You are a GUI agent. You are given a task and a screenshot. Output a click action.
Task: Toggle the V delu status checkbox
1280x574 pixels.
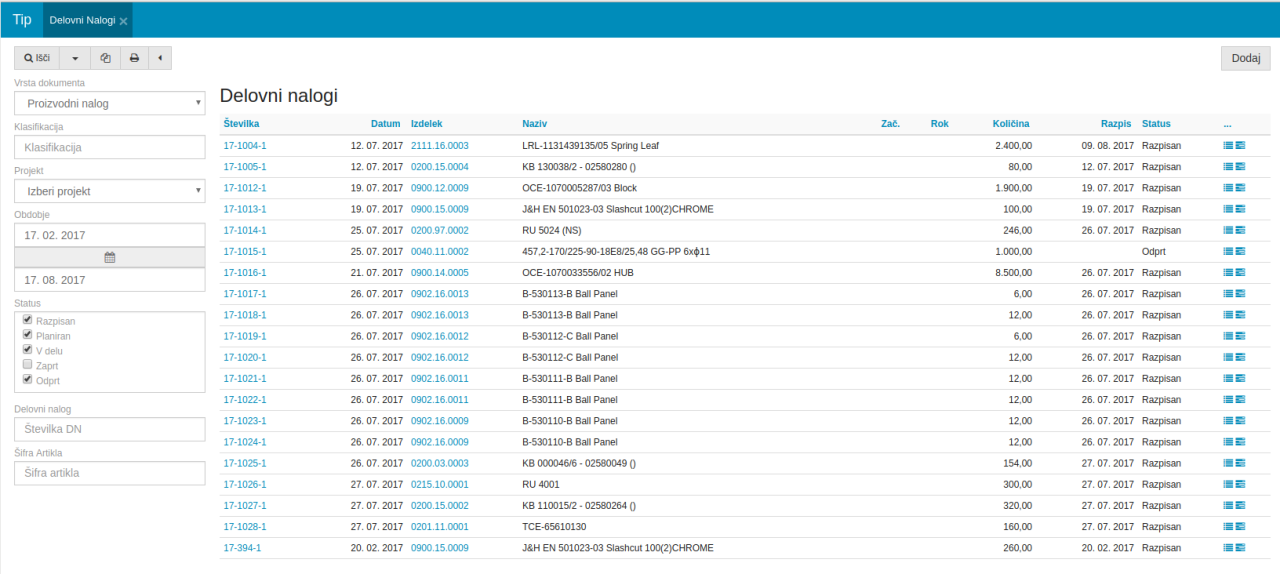point(28,350)
